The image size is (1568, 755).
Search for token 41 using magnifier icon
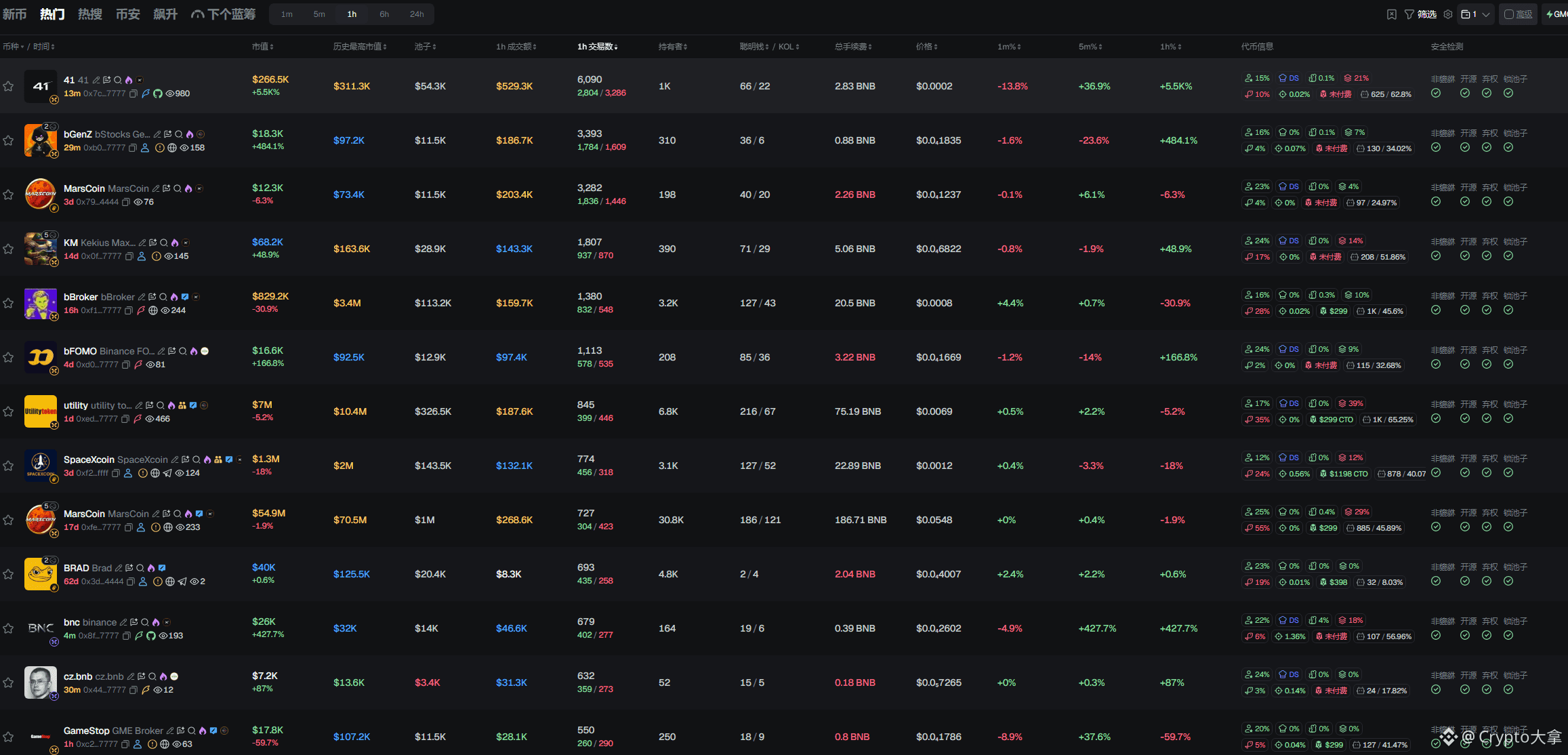click(118, 80)
